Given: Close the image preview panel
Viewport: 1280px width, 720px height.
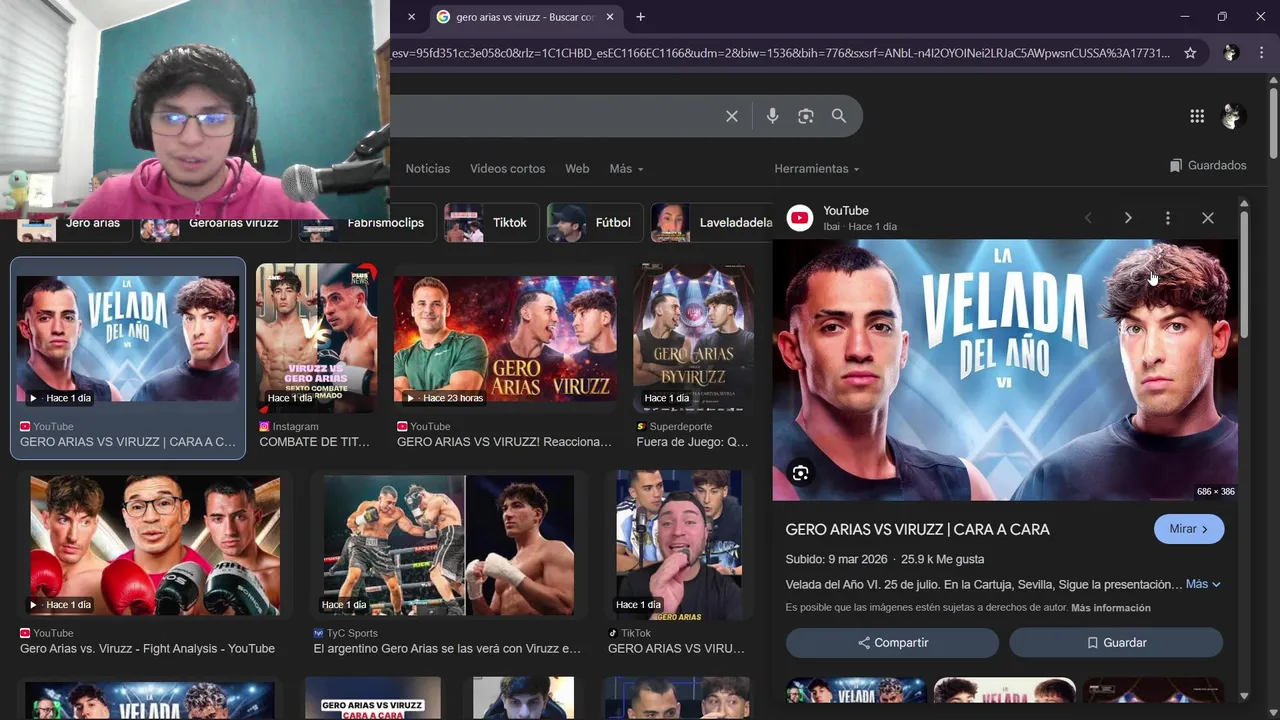Looking at the screenshot, I should (x=1208, y=218).
